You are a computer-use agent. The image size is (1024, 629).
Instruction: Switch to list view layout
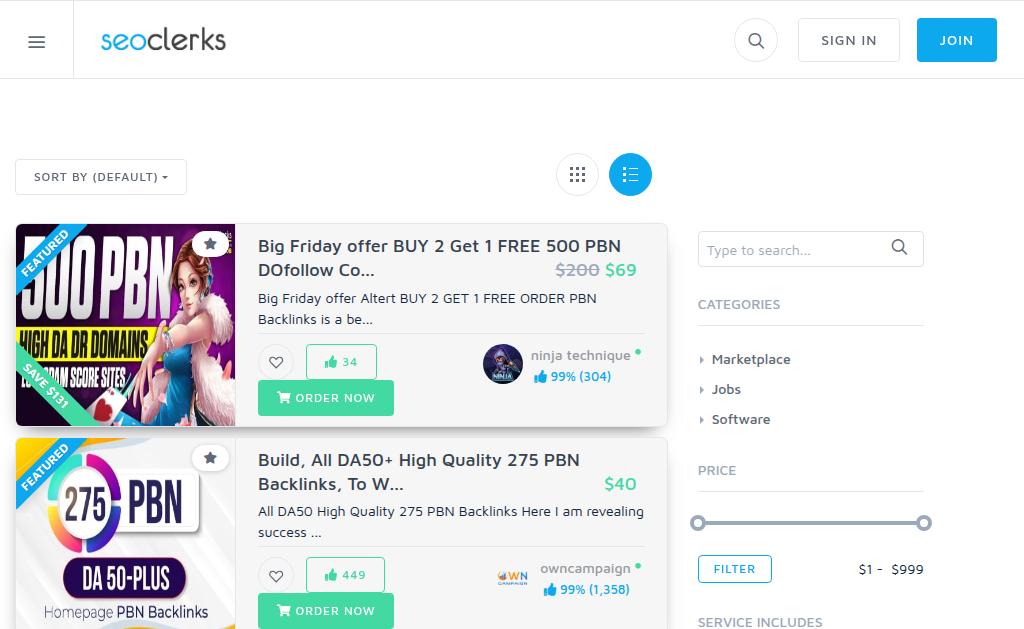630,175
